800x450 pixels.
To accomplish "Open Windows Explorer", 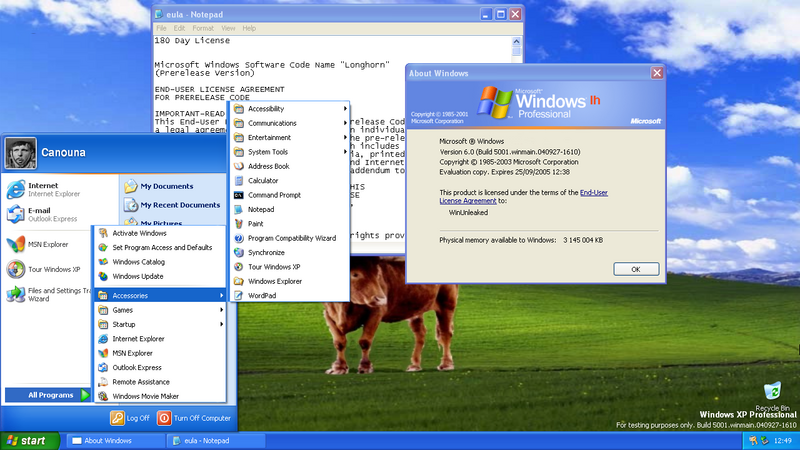I will pos(290,281).
